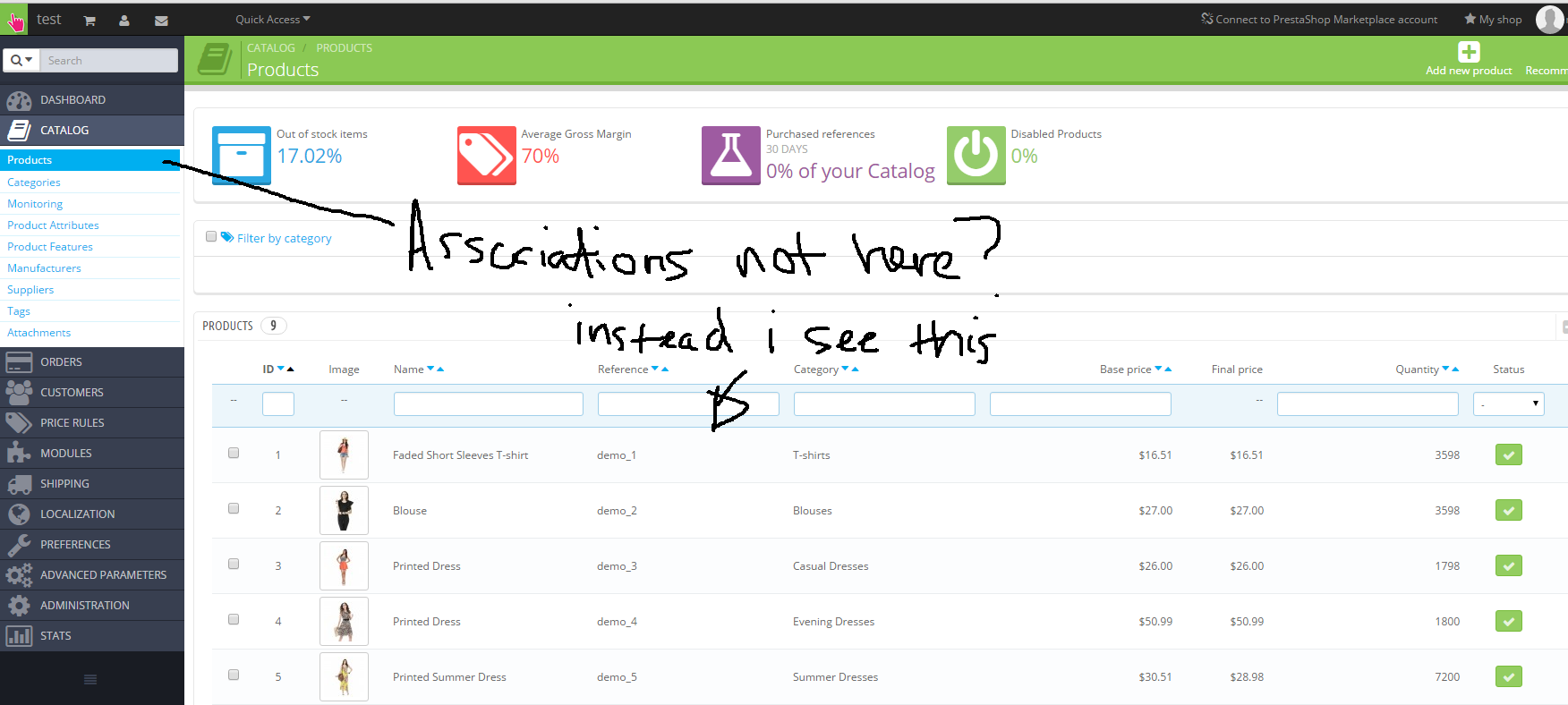Click the Catalog breadcrumb link

pyautogui.click(x=271, y=48)
